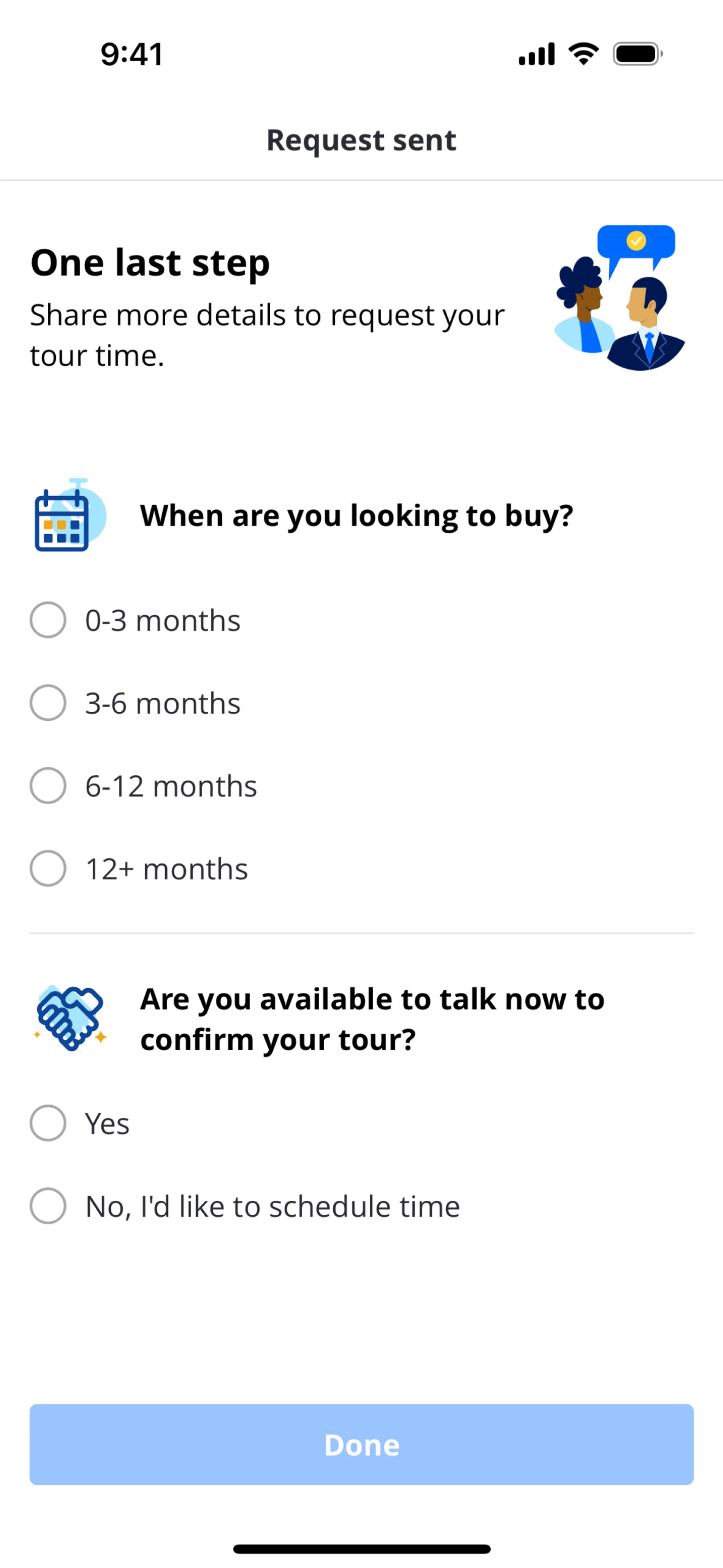Select Yes for talking now
The width and height of the screenshot is (723, 1568).
48,1123
